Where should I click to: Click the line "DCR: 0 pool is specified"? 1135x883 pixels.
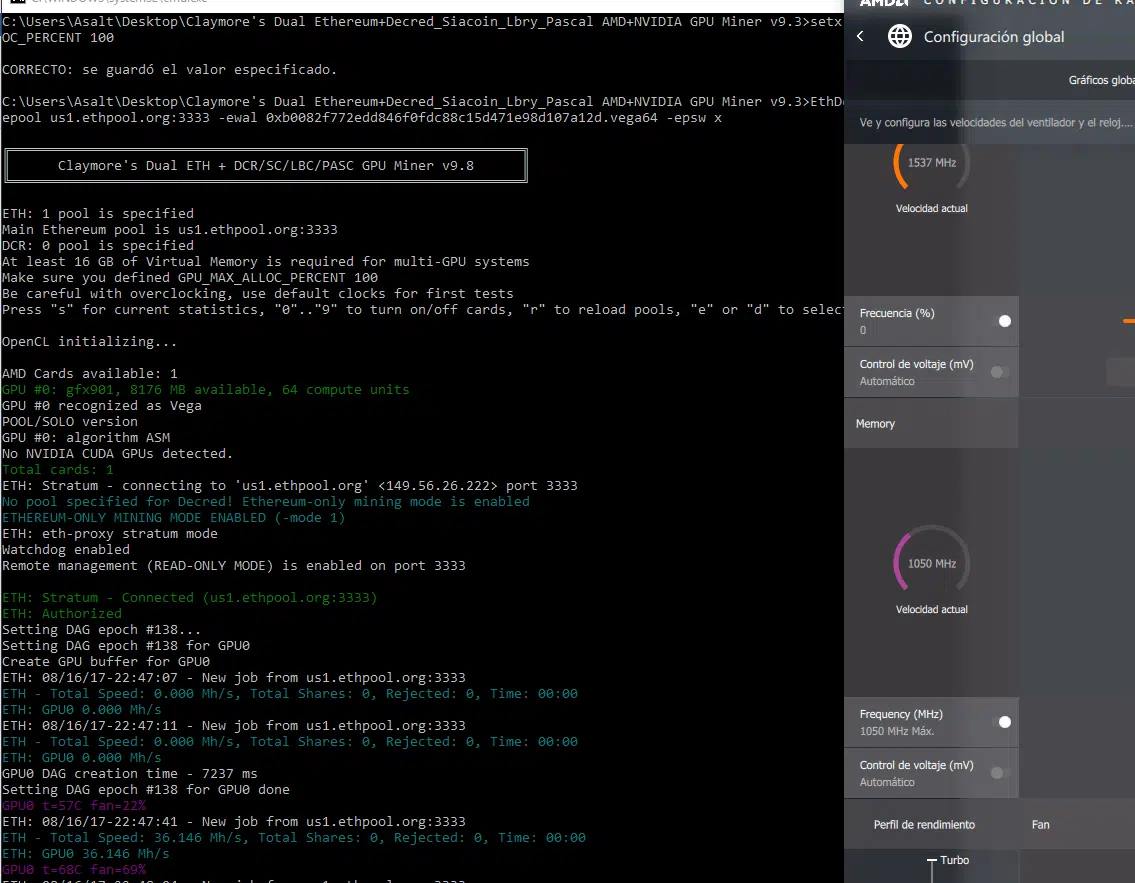(98, 245)
